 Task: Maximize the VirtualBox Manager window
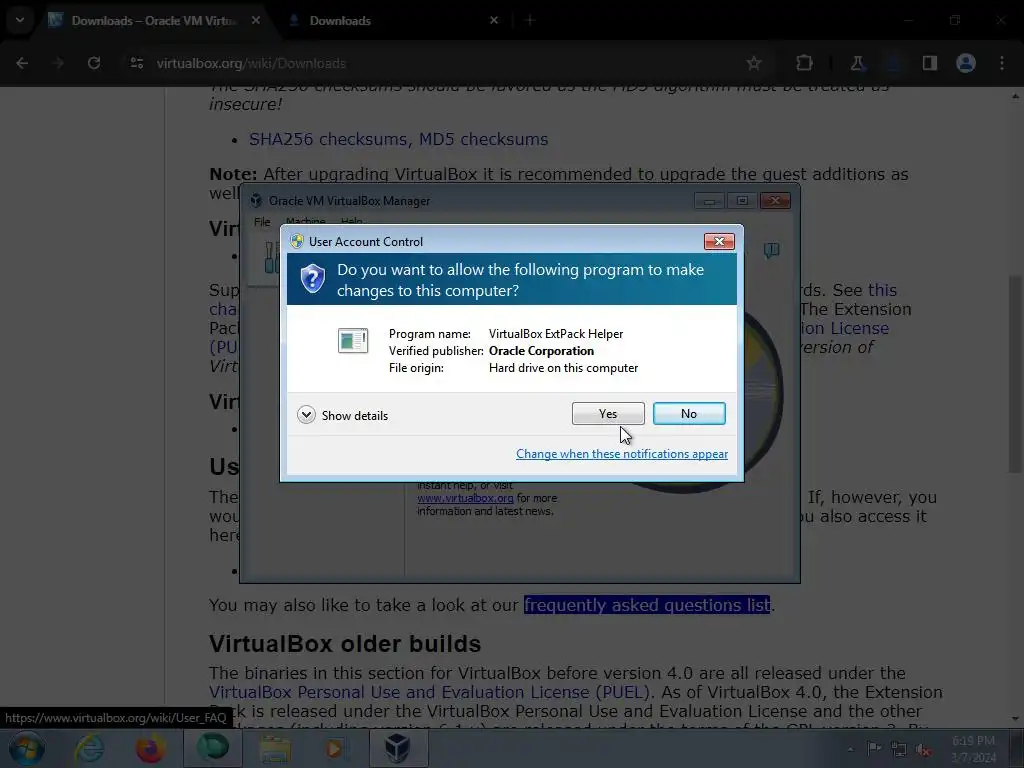[x=742, y=200]
